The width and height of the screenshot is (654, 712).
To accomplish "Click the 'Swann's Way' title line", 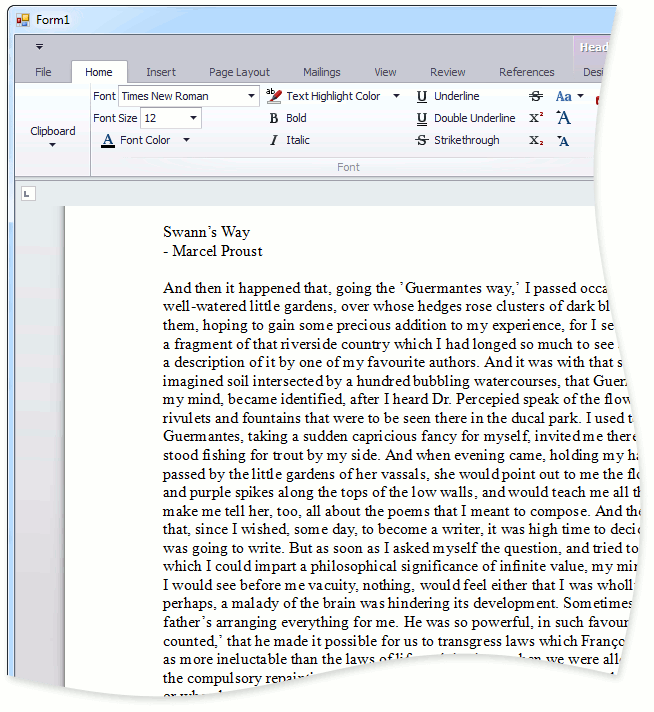I will pyautogui.click(x=207, y=232).
